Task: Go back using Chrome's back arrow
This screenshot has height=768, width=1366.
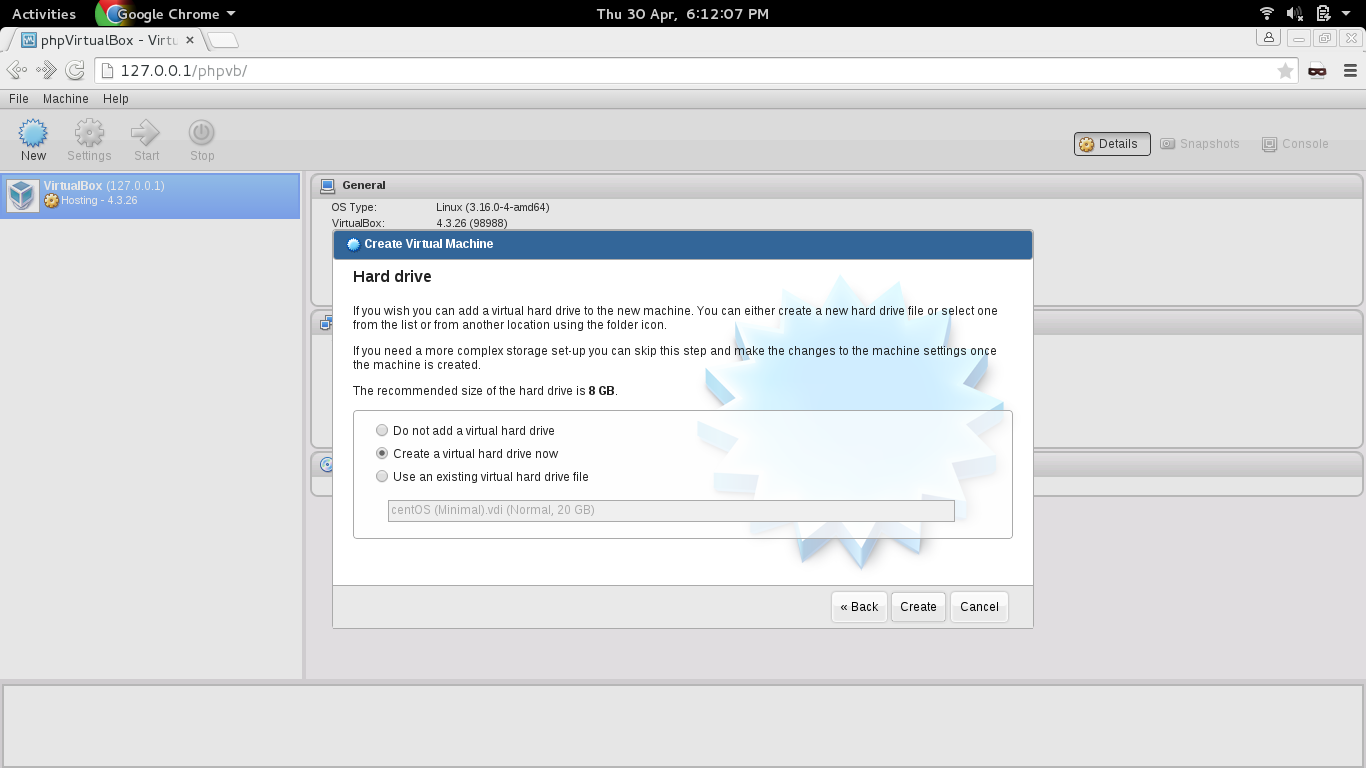Action: point(17,70)
